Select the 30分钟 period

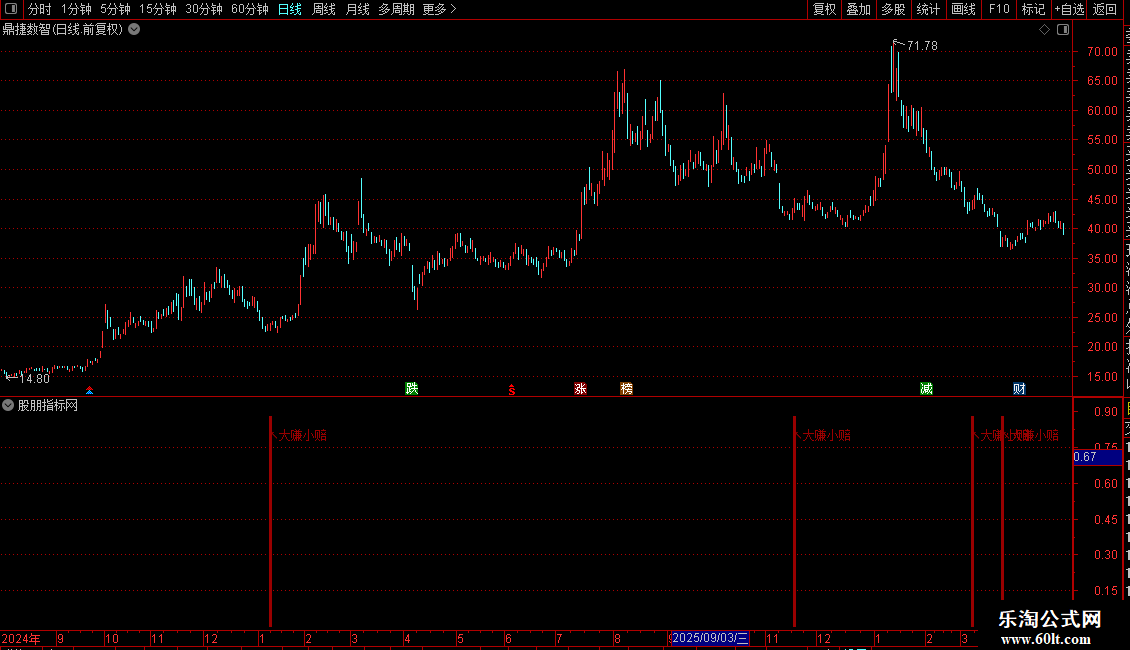204,9
